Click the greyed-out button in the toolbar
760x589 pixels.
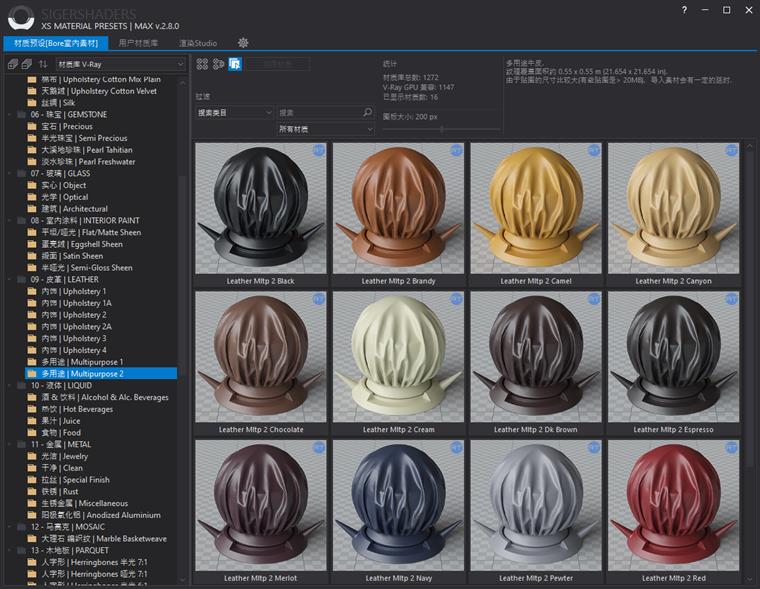click(279, 64)
